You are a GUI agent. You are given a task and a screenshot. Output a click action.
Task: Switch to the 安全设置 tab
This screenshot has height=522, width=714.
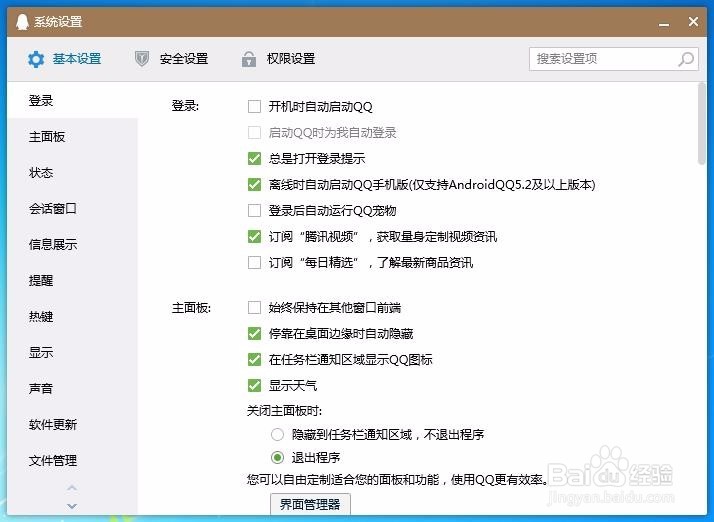point(172,59)
